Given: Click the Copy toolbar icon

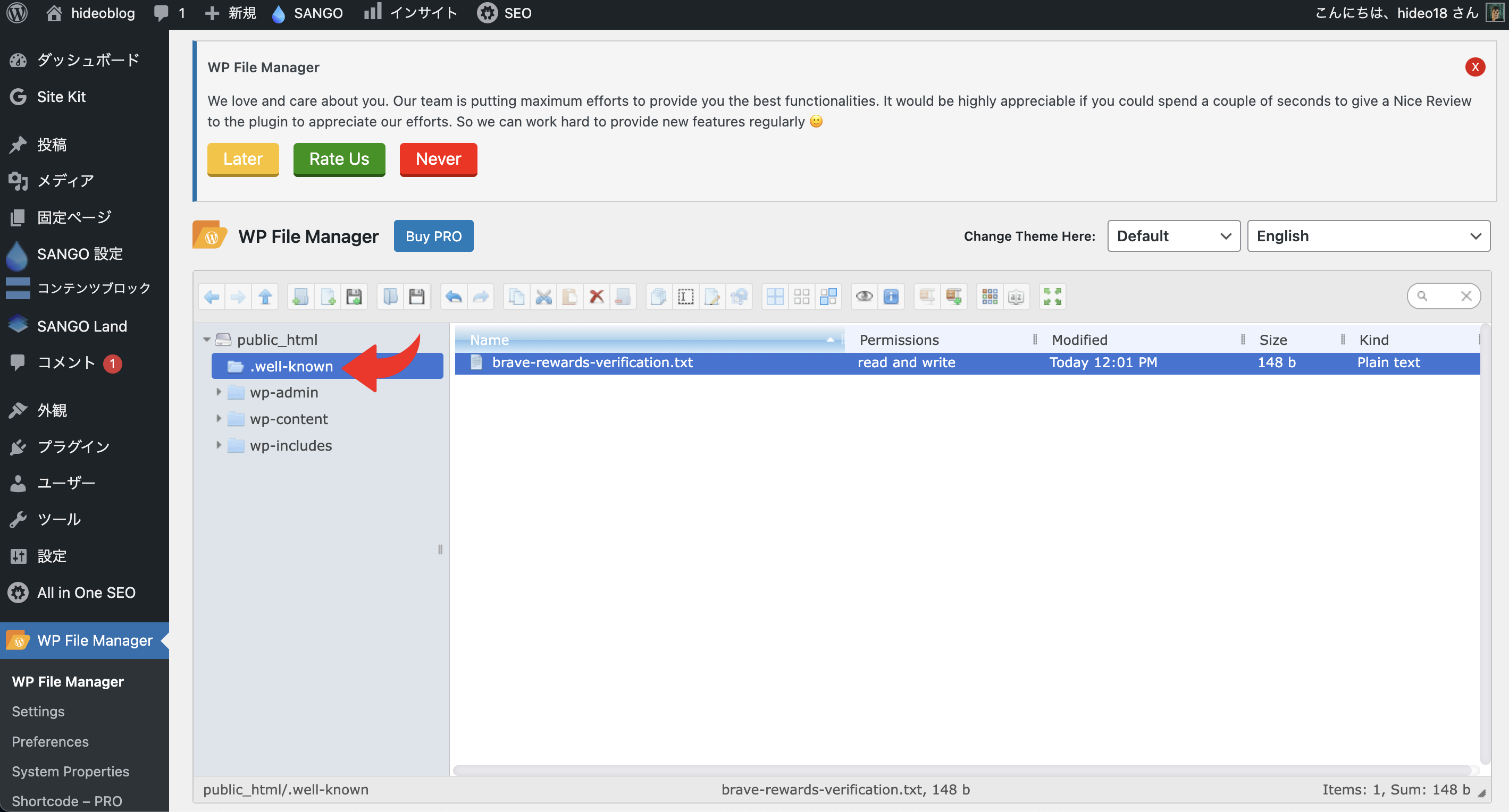Looking at the screenshot, I should [x=517, y=297].
